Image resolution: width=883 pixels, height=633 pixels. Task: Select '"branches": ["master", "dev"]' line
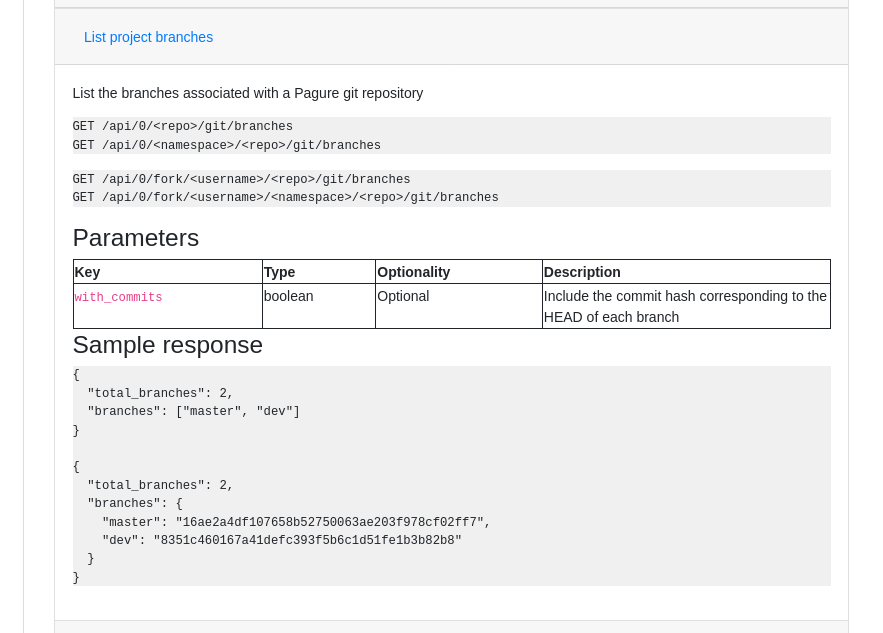tap(193, 412)
